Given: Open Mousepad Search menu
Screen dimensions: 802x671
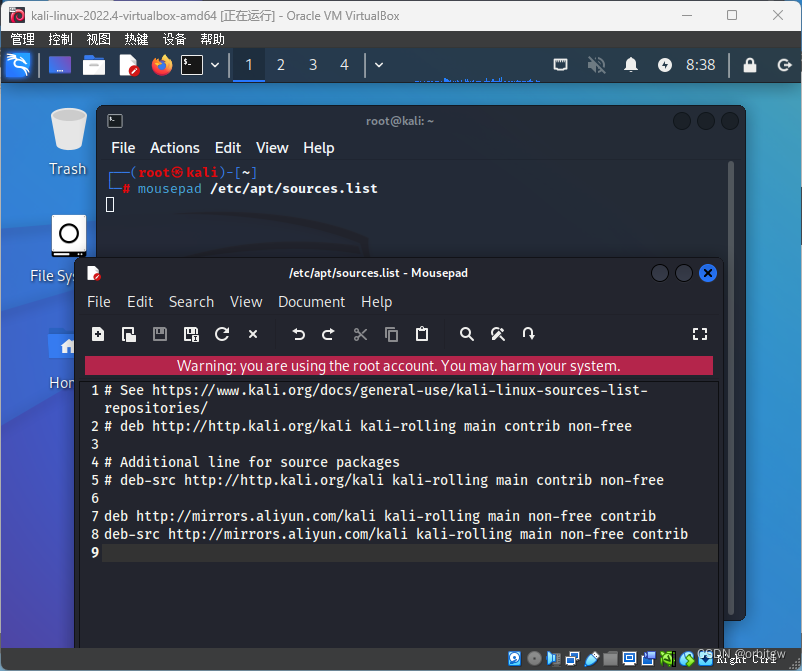Looking at the screenshot, I should coord(191,302).
